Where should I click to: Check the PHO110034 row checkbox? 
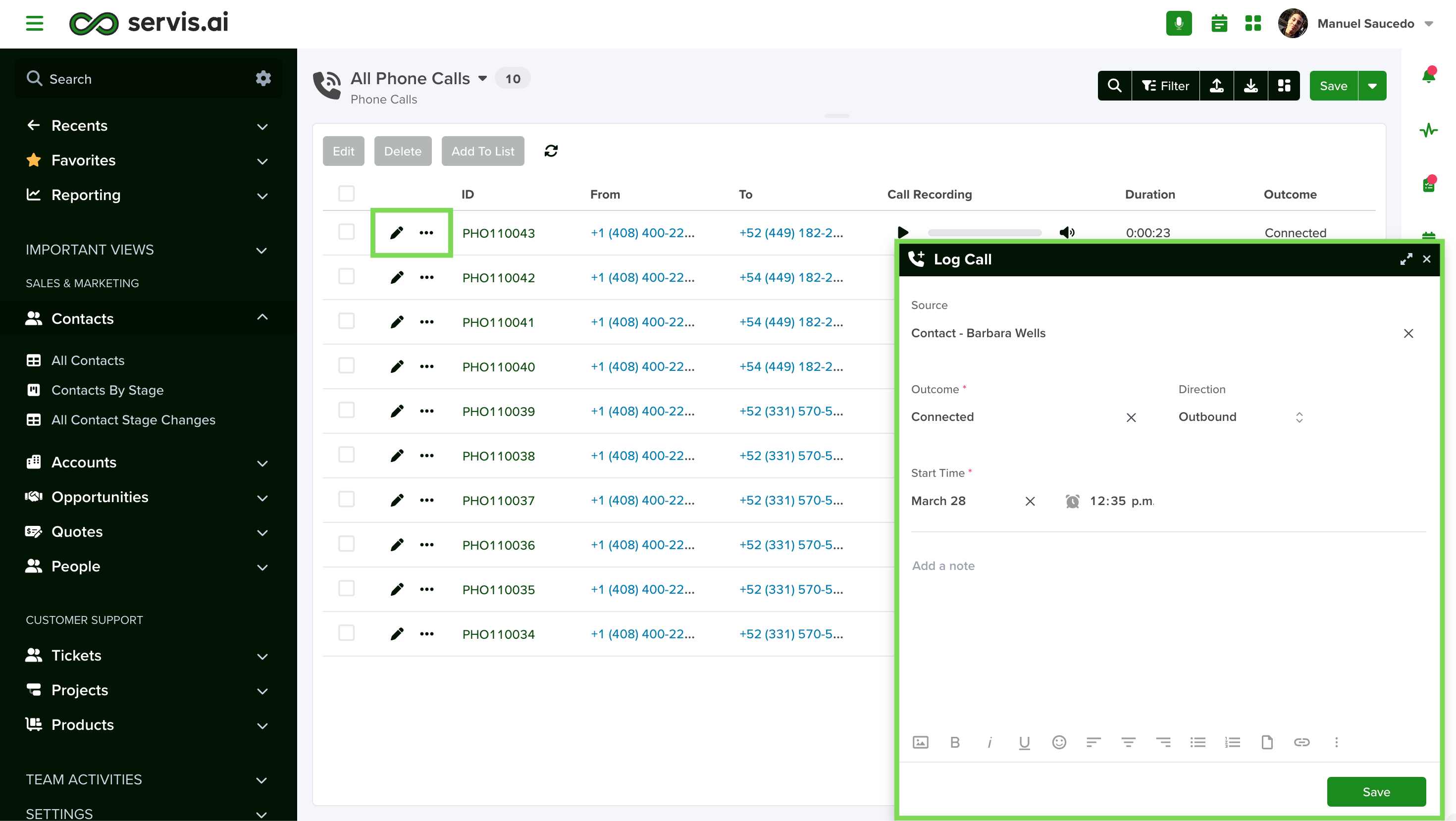(347, 633)
